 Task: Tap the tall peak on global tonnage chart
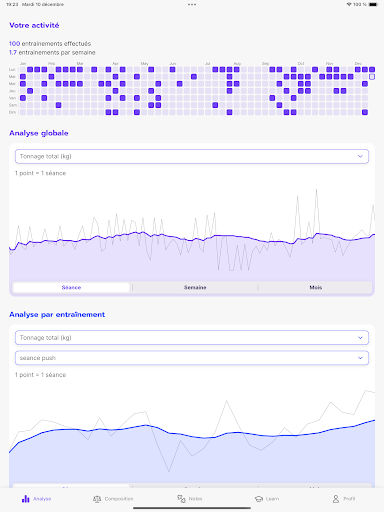pyautogui.click(x=316, y=191)
